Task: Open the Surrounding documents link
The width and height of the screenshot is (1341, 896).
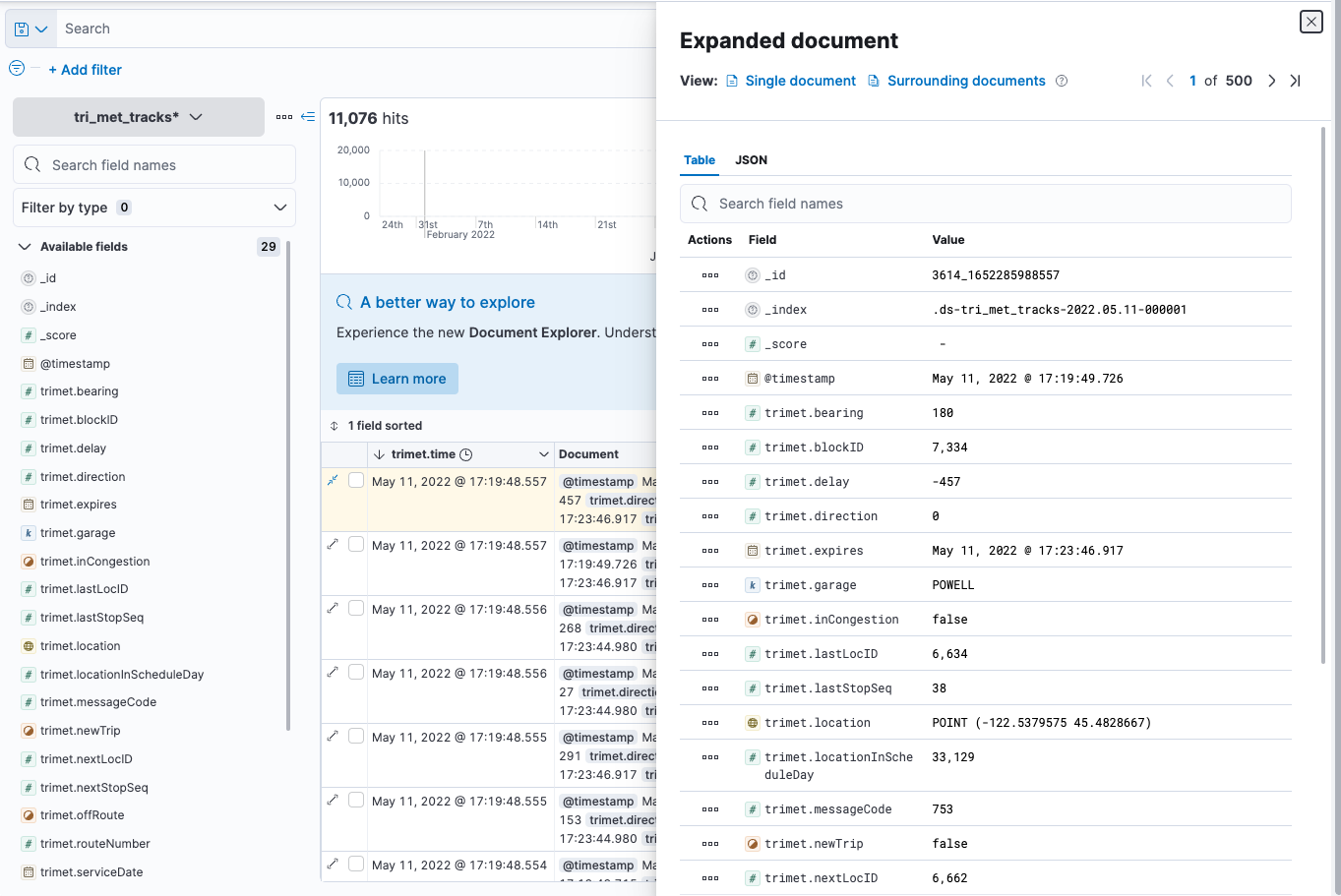Action: (965, 81)
